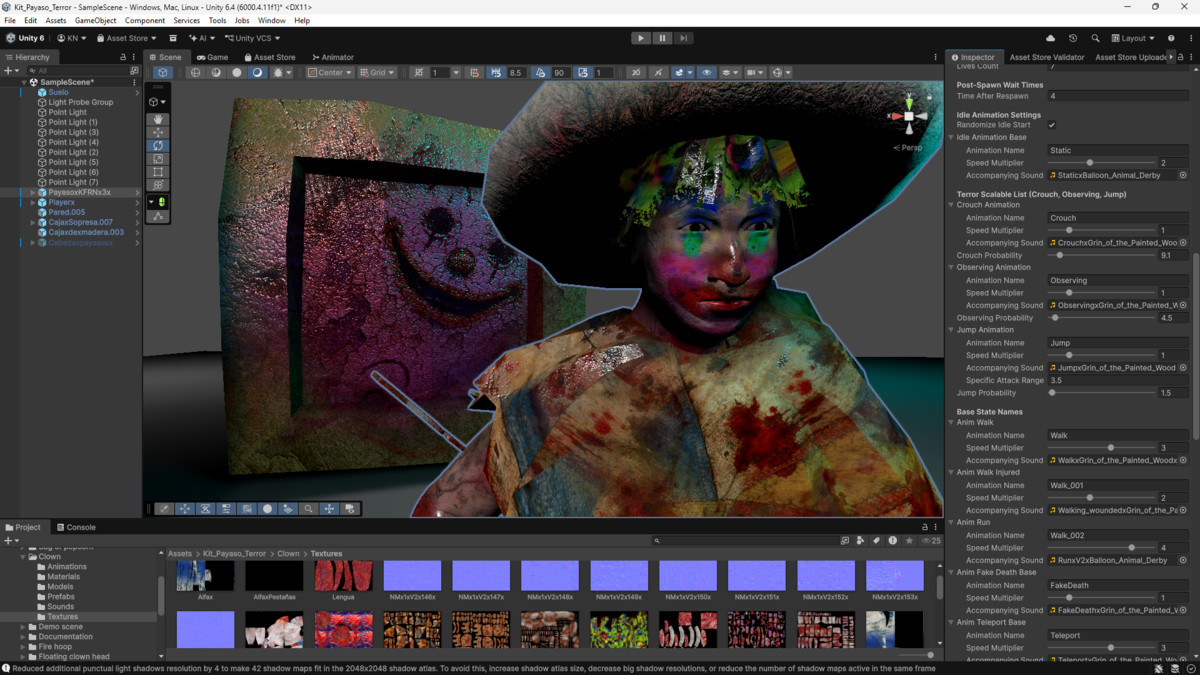Toggle the rotation snap 90 icon
This screenshot has width=1200, height=675.
click(540, 72)
